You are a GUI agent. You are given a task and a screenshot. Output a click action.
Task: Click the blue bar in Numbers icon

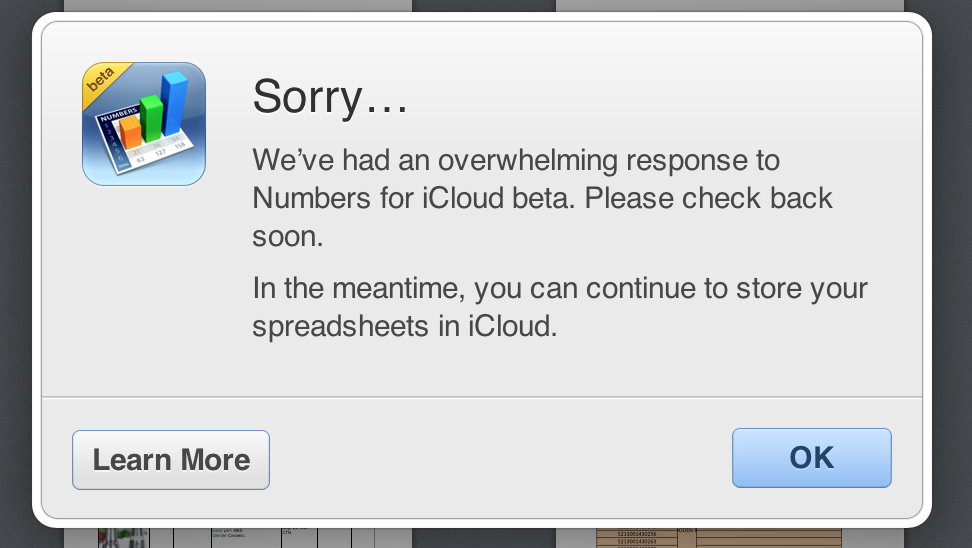175,103
